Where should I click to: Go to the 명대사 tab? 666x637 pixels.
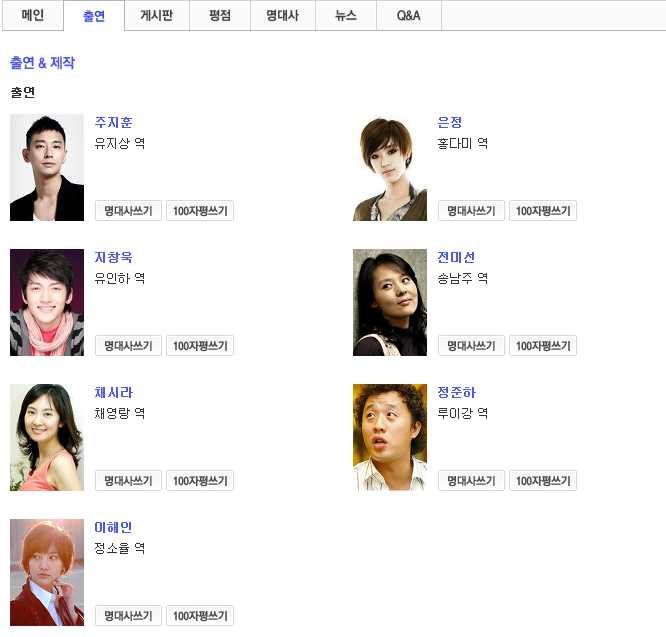coord(283,15)
